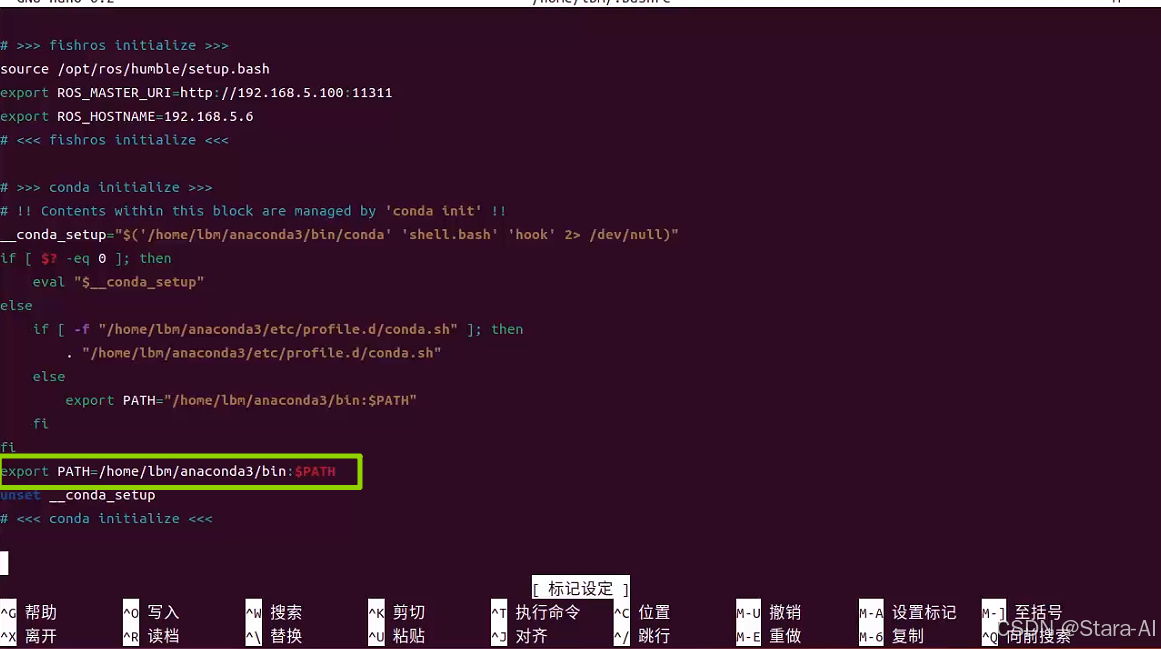1161x649 pixels.
Task: Click the '# <<< conda initialize <<<' comment line
Action: pyautogui.click(x=107, y=519)
